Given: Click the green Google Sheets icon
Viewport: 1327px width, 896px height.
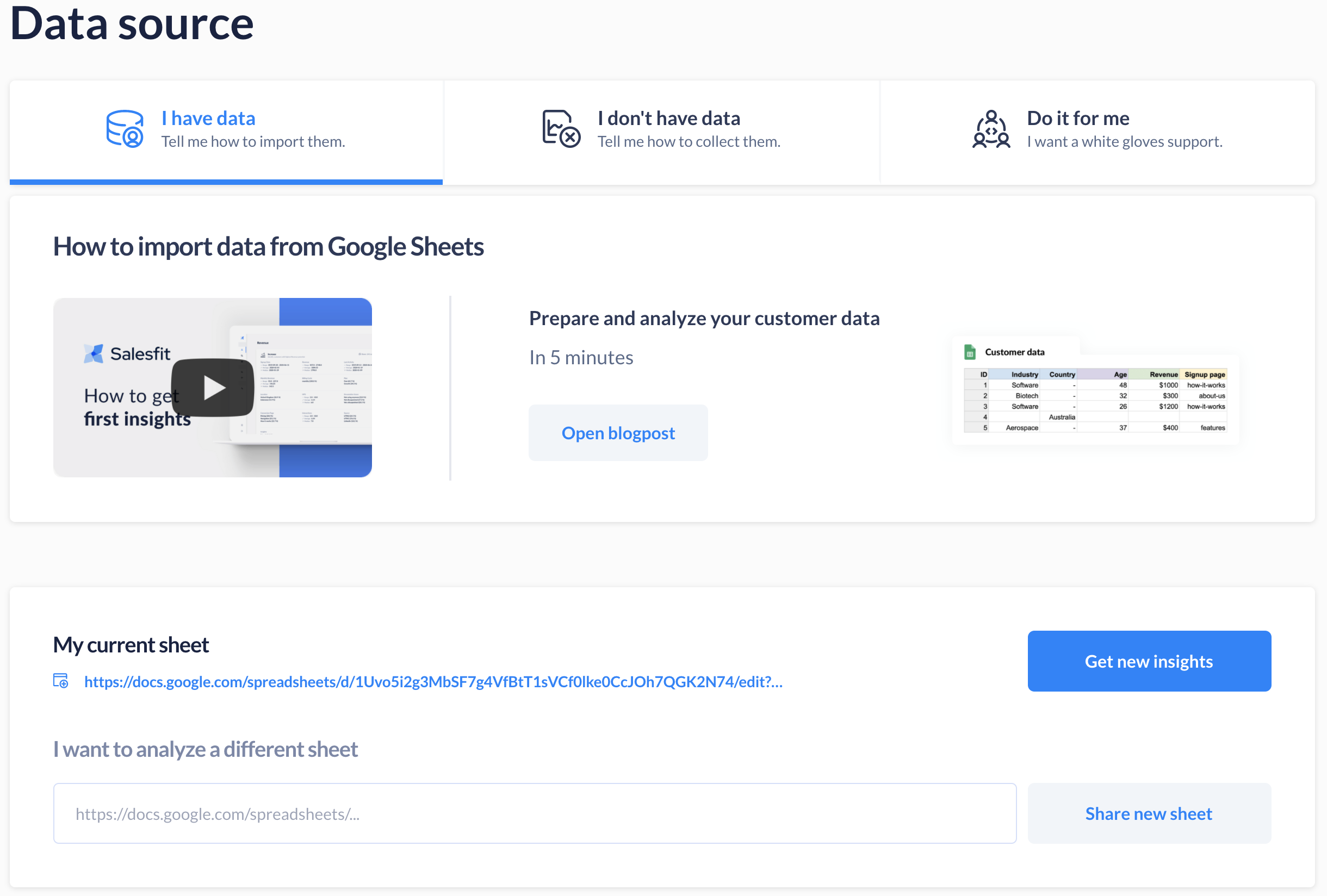Looking at the screenshot, I should point(970,352).
